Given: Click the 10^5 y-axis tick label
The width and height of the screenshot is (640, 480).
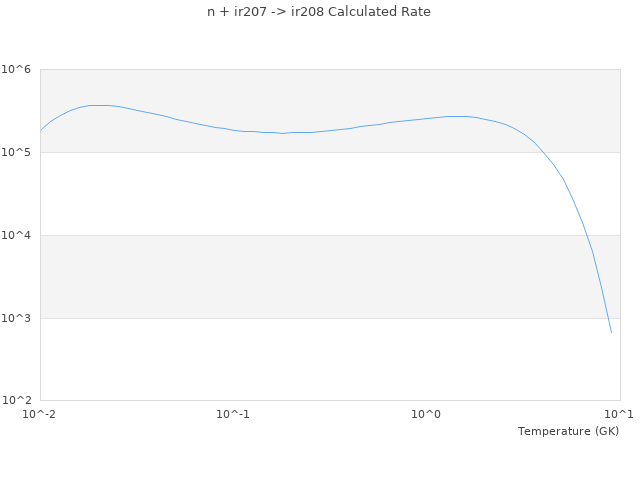Looking at the screenshot, I should (16, 152).
